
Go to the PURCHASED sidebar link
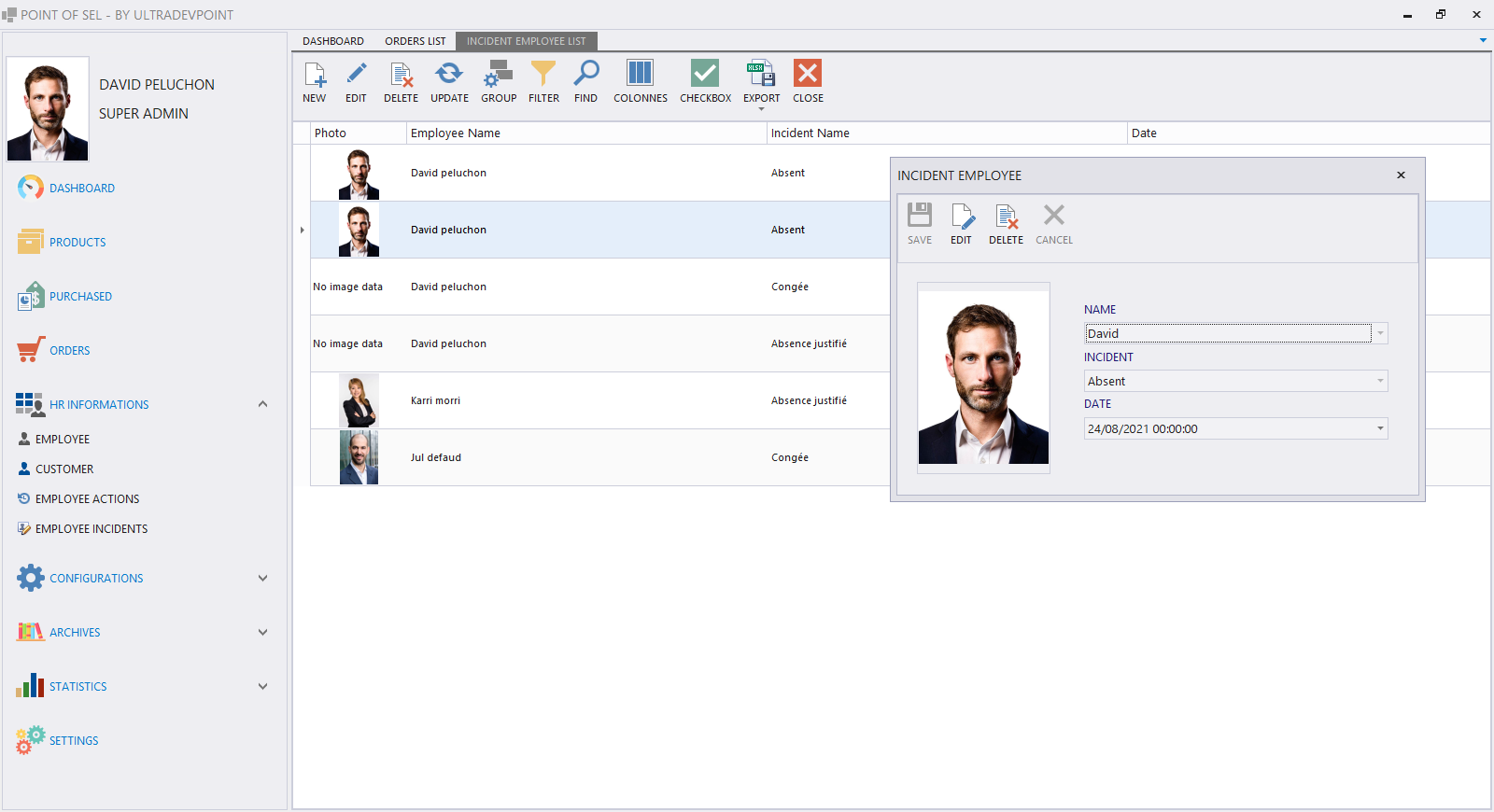coord(80,296)
